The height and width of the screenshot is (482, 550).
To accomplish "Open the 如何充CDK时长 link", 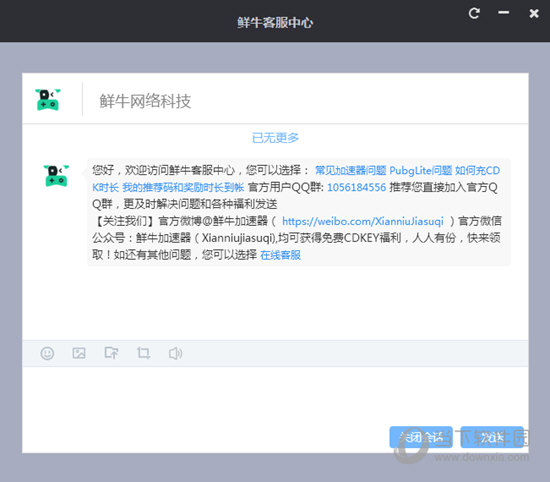I will coord(477,170).
